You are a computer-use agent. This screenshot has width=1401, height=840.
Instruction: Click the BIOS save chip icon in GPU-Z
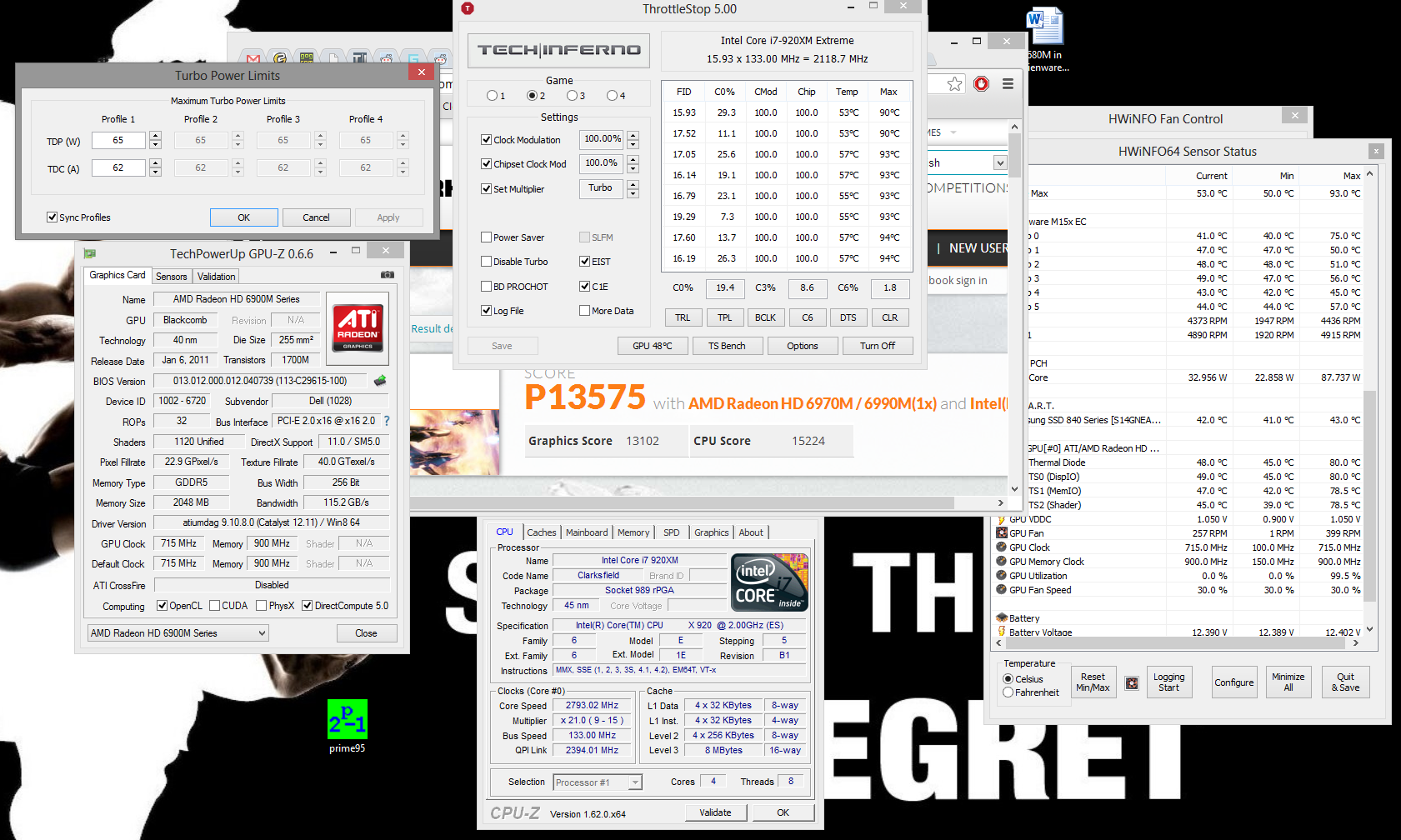(x=380, y=381)
